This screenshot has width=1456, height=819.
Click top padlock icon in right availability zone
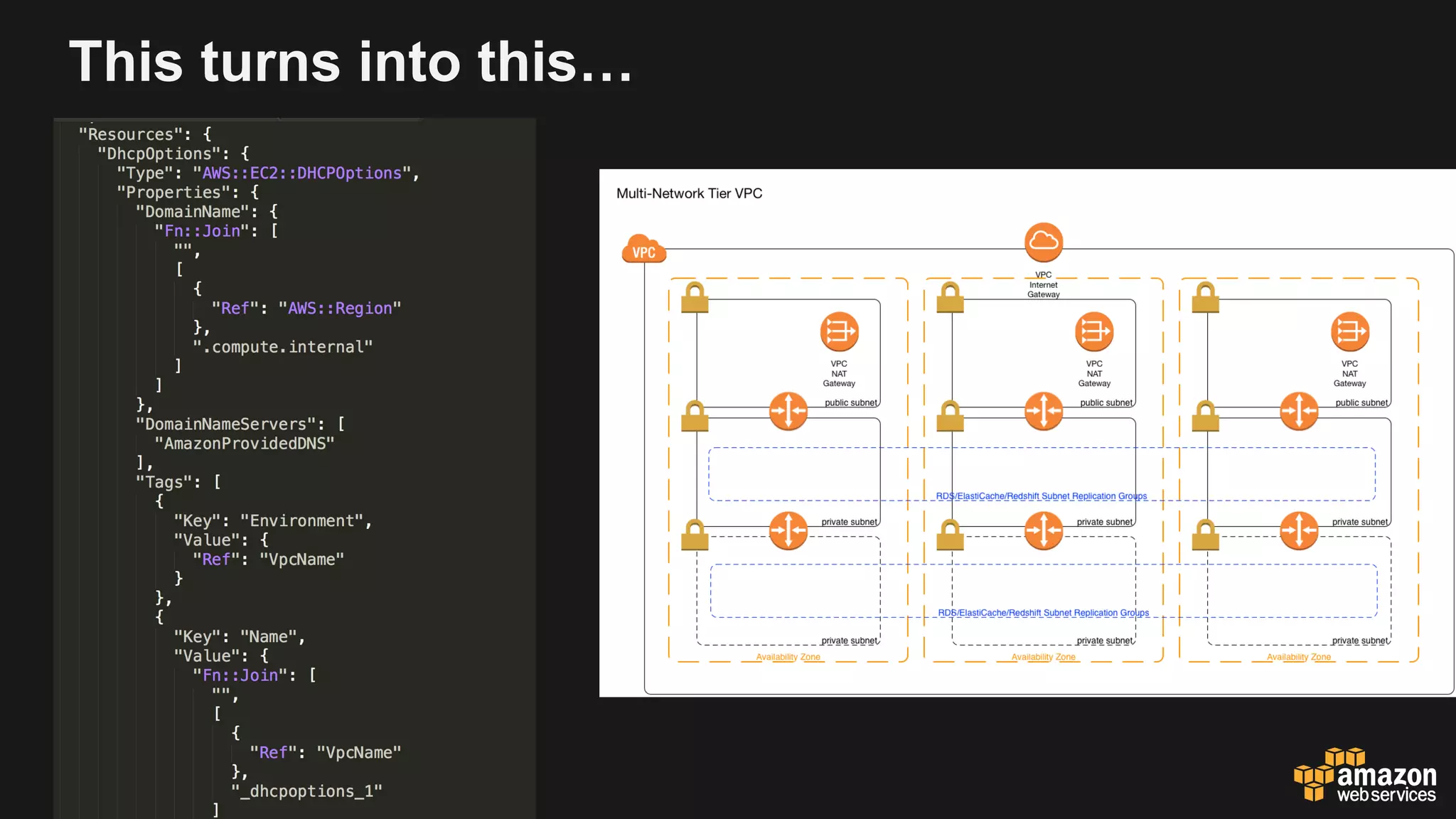coord(1205,298)
